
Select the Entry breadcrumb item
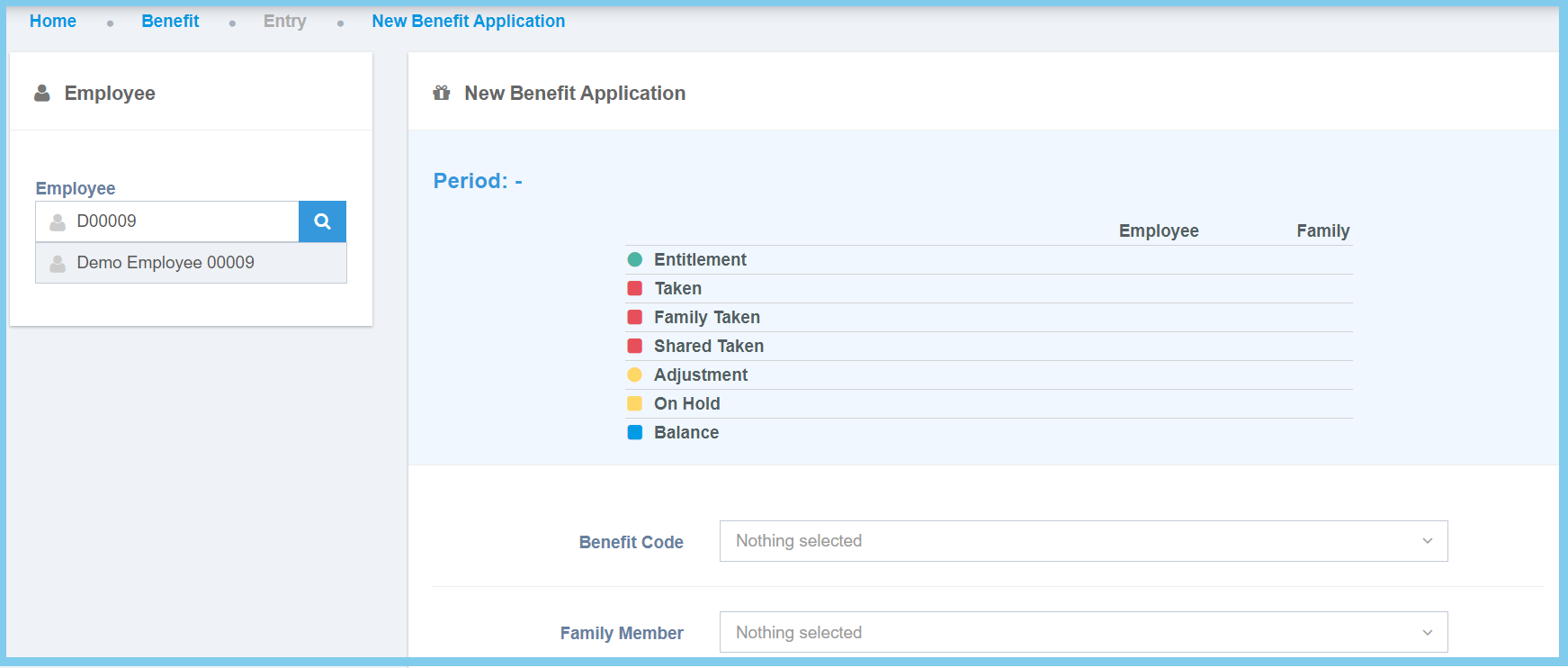tap(284, 22)
